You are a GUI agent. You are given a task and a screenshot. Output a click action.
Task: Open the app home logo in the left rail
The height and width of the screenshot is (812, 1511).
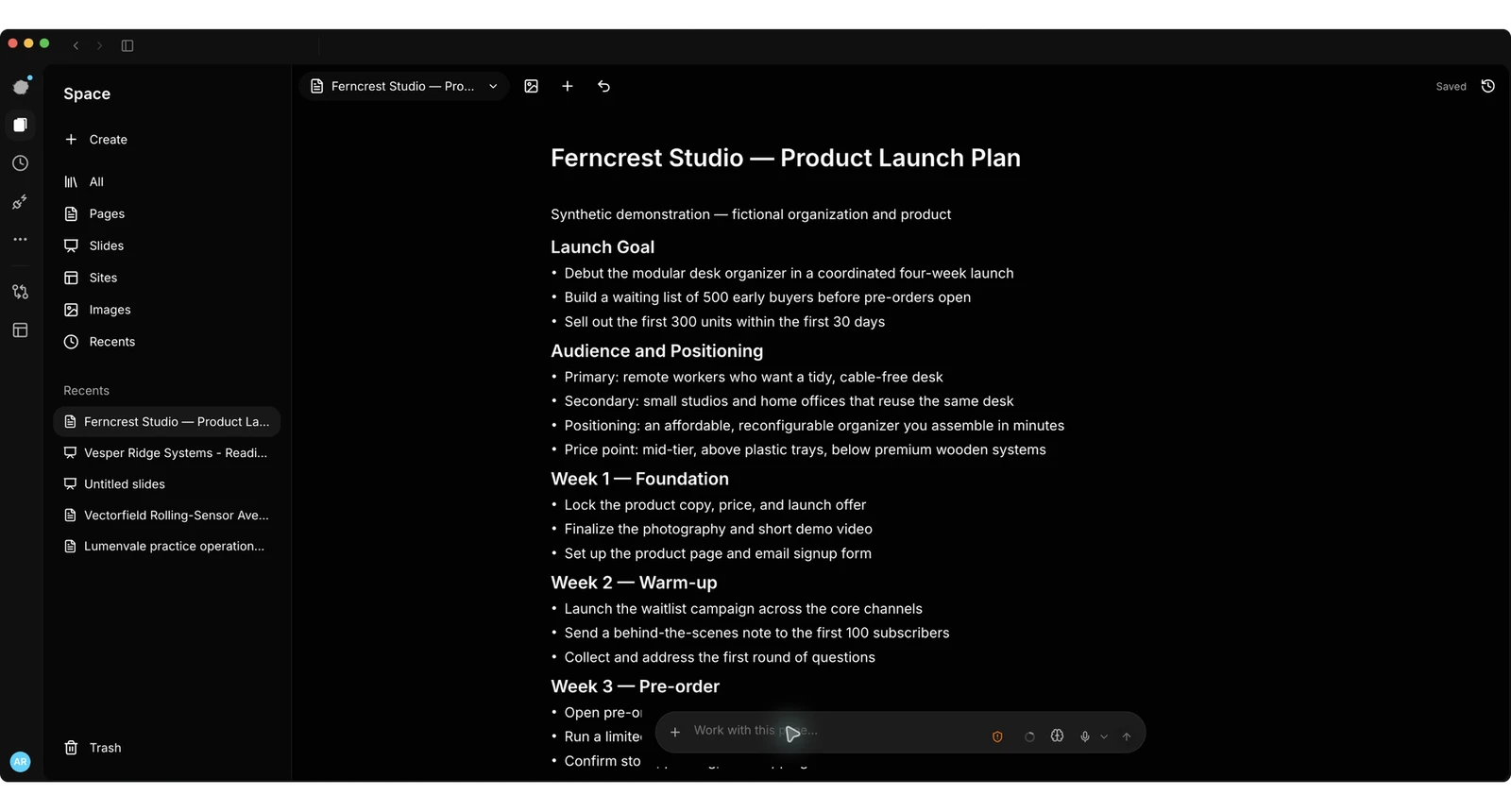click(21, 86)
